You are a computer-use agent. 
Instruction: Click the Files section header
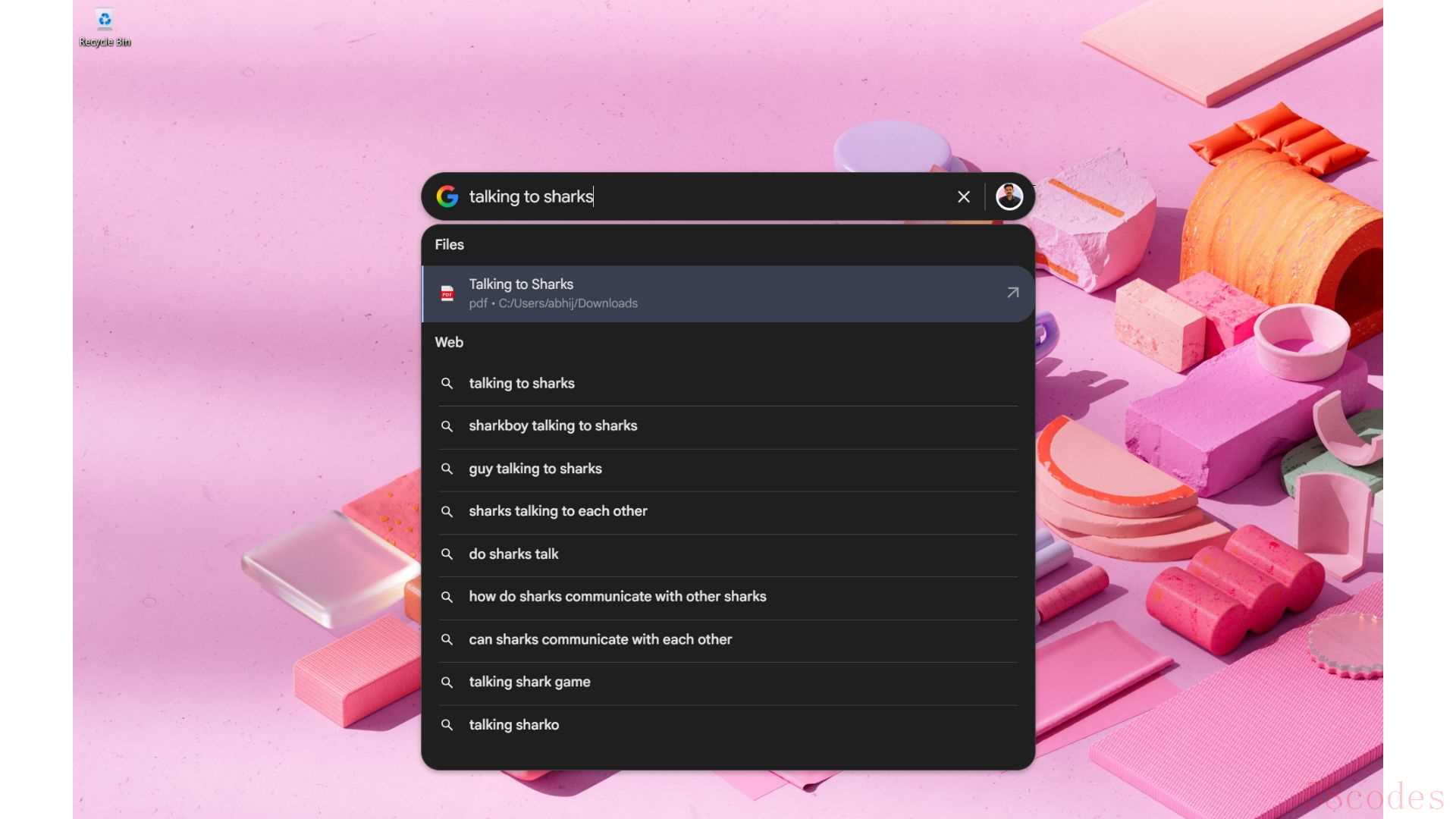click(449, 244)
